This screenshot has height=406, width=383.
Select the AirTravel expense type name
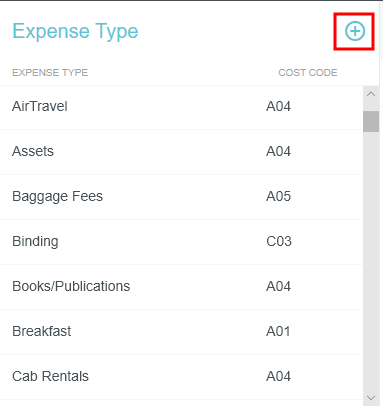[40, 106]
